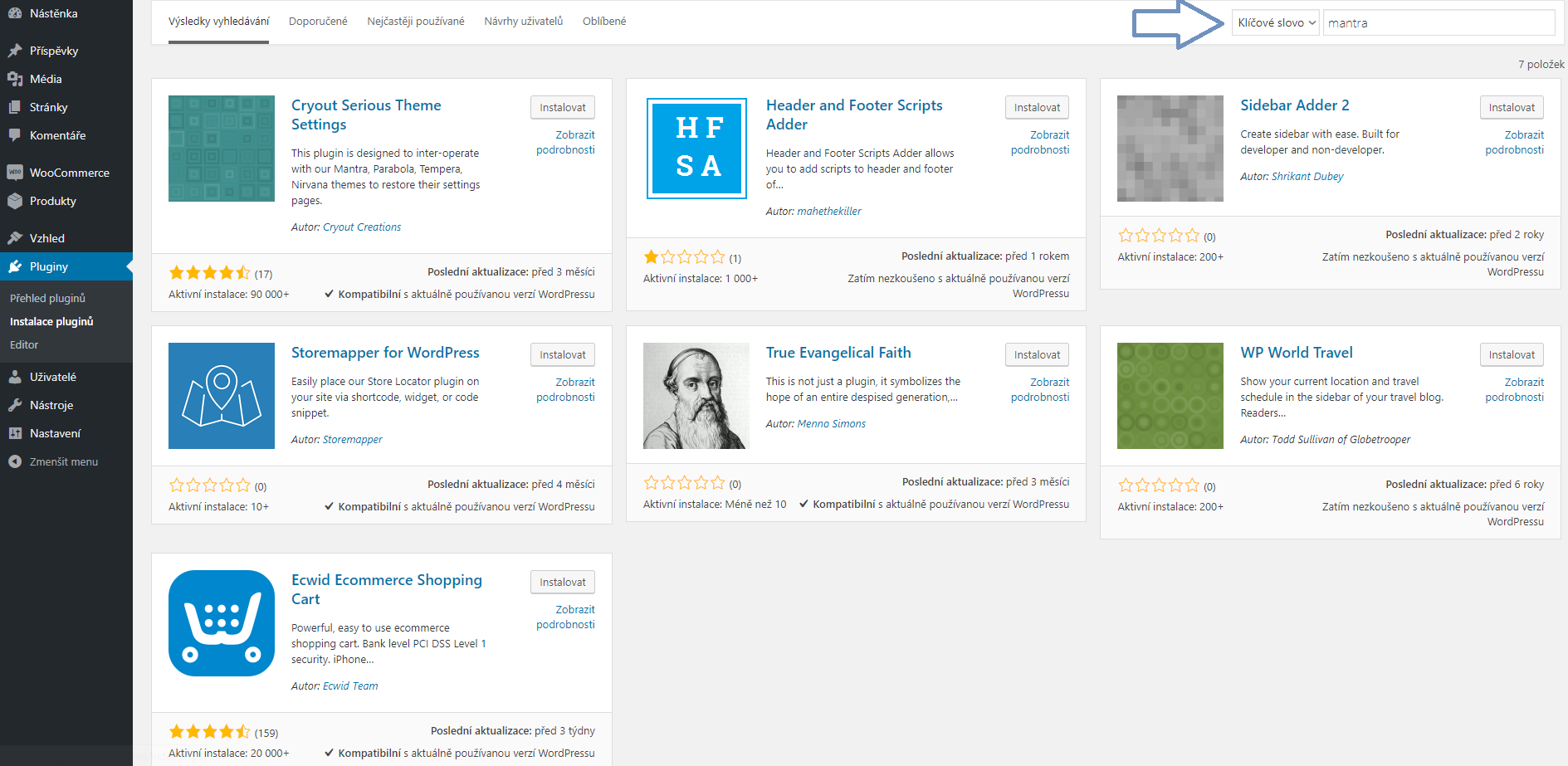Click the plugin search field containing mantra
This screenshot has height=766, width=1568.
[x=1439, y=23]
